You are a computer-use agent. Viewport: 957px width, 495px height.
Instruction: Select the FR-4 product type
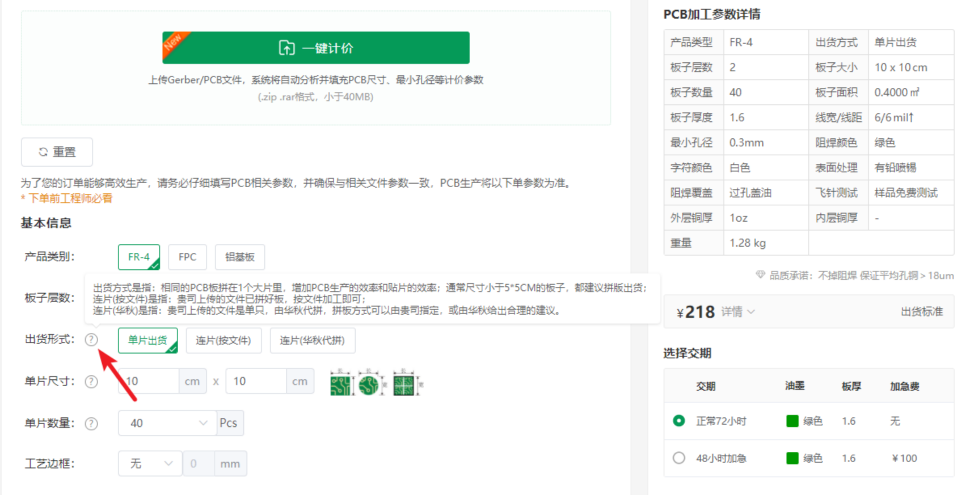139,257
